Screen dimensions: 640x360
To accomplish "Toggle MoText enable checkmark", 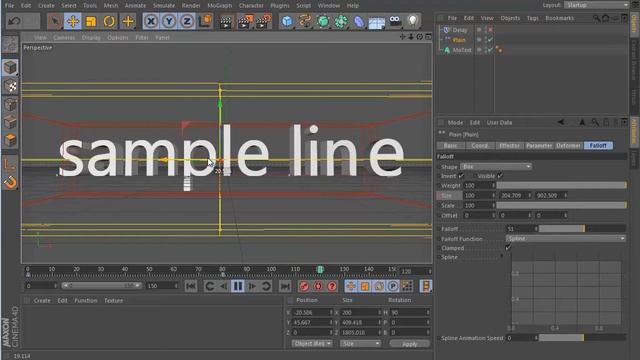I will pyautogui.click(x=490, y=50).
